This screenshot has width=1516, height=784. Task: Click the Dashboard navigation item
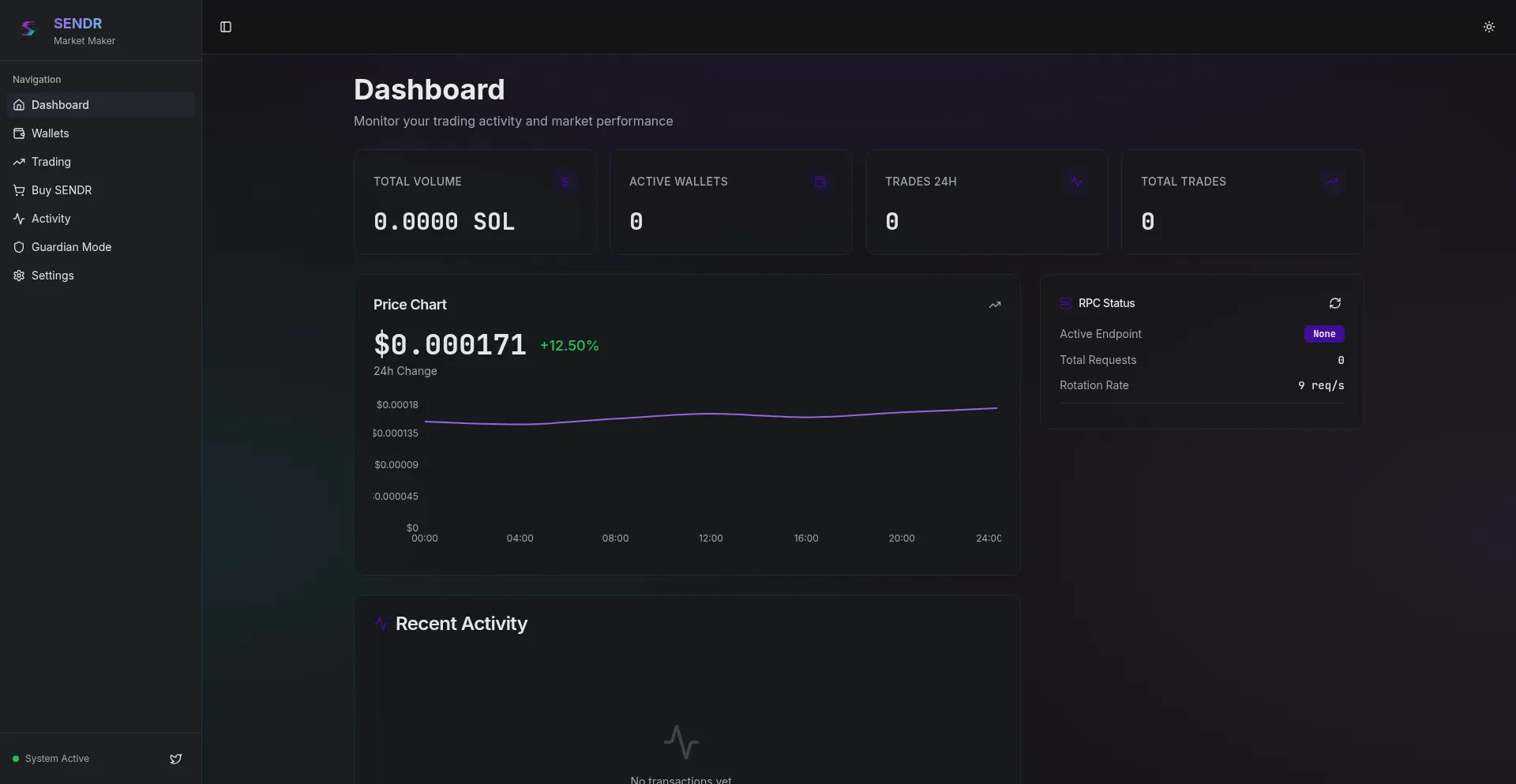[60, 105]
